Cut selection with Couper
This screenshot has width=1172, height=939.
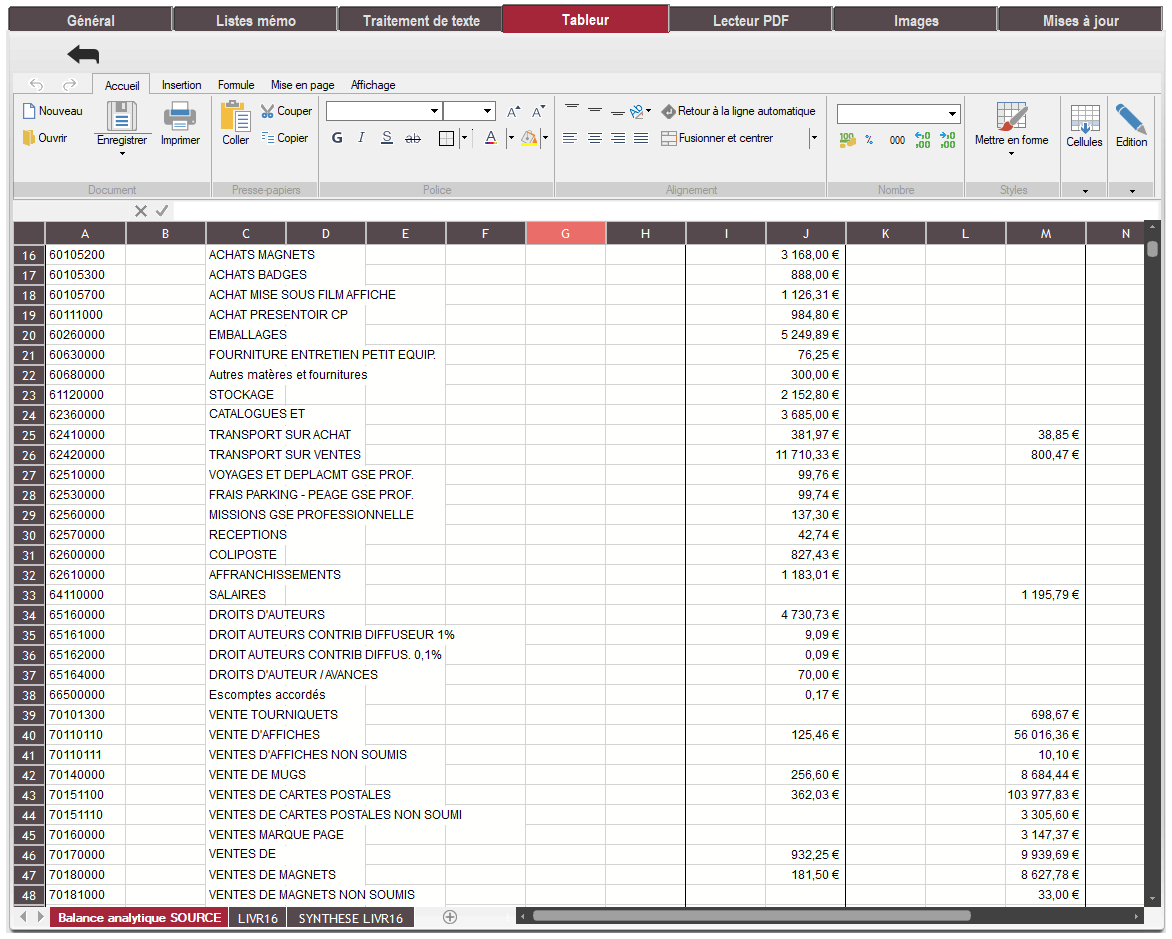[x=286, y=111]
